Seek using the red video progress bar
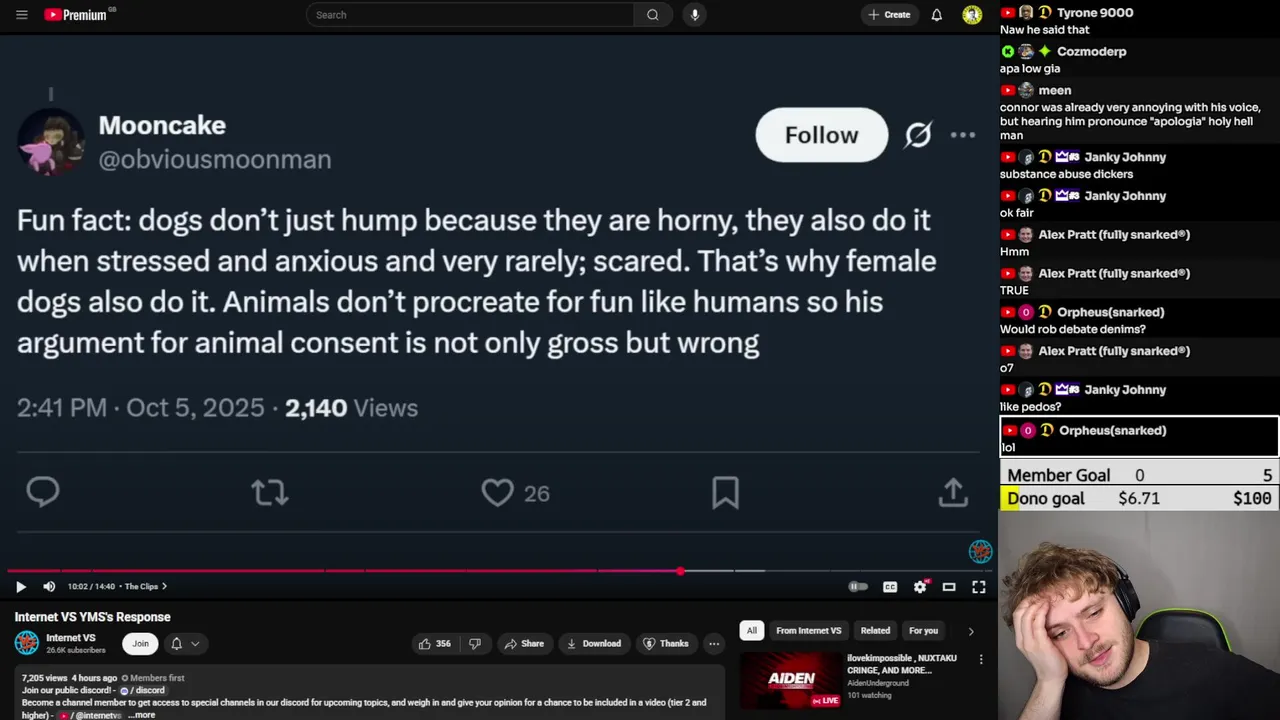 (400, 571)
